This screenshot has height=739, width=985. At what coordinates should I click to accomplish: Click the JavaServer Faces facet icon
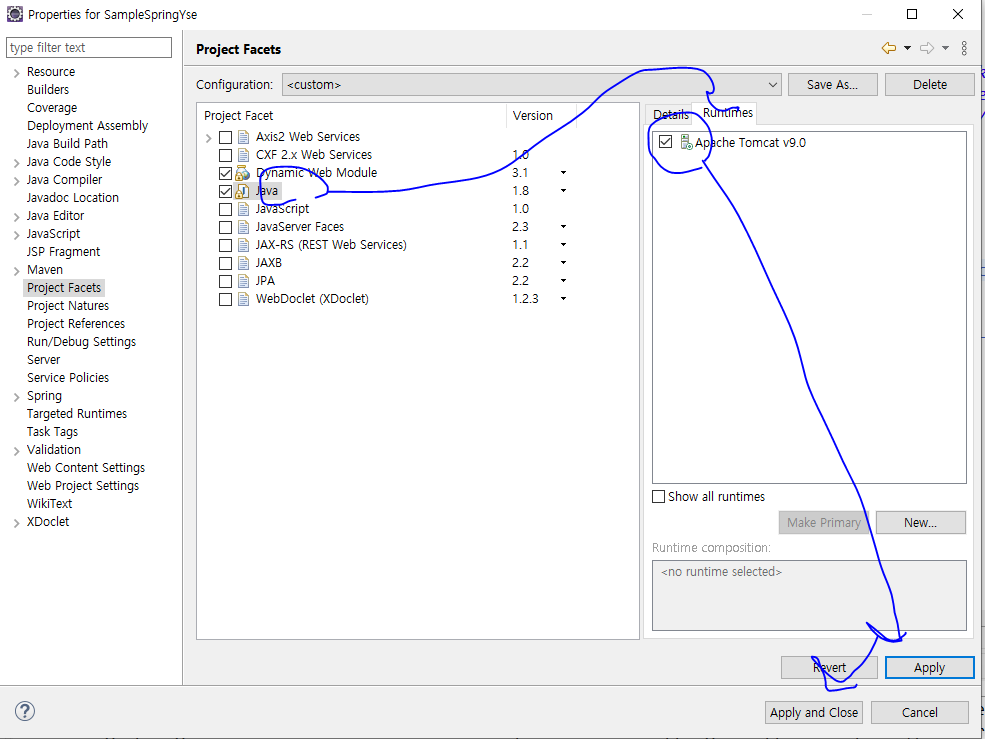pos(243,227)
